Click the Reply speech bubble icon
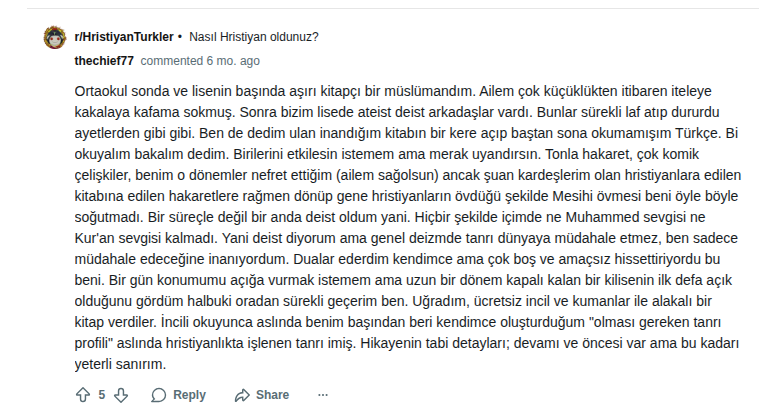 160,395
